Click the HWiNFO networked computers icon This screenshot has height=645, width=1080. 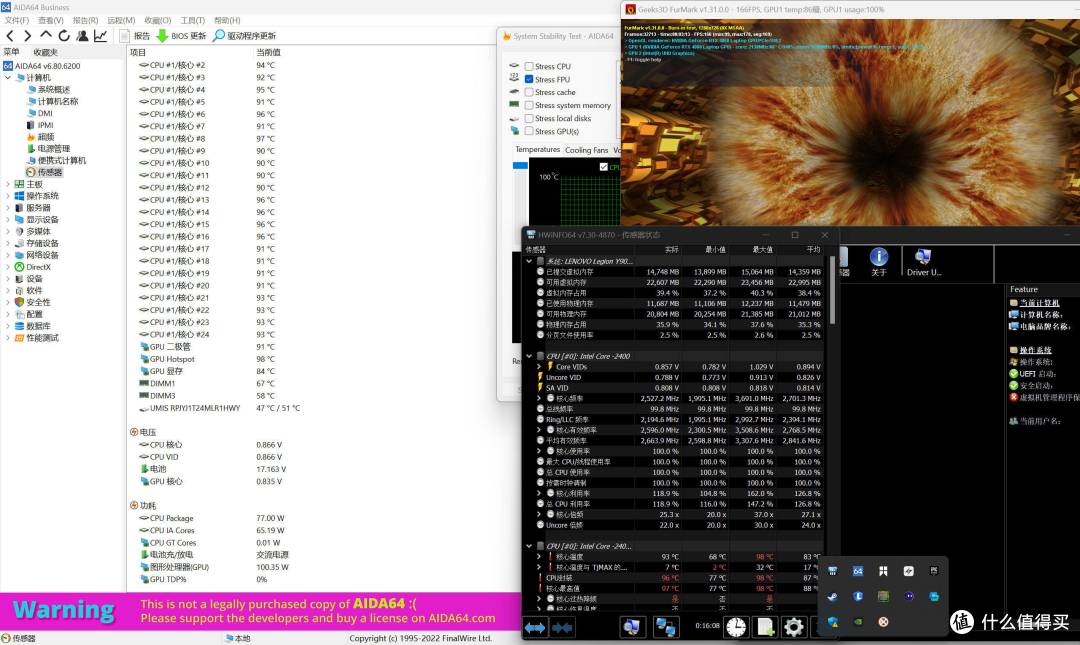(x=665, y=626)
